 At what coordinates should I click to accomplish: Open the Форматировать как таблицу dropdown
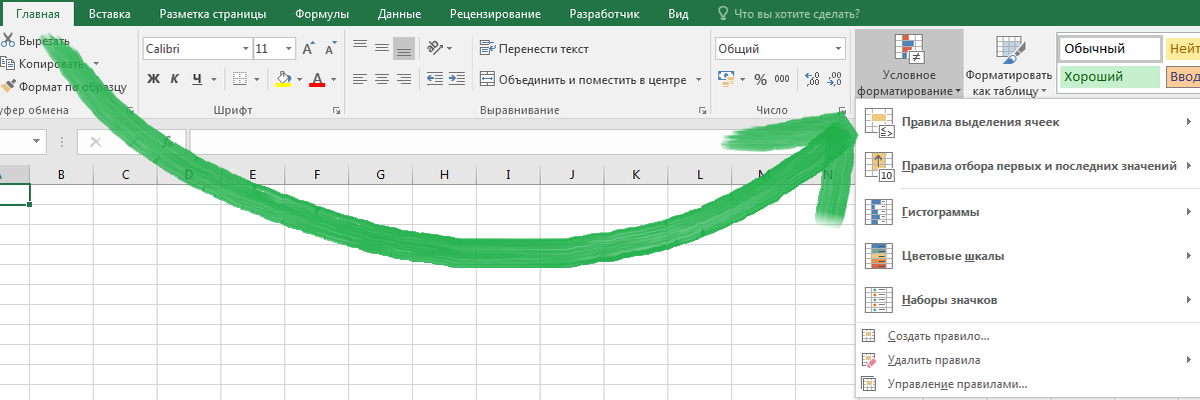1010,65
